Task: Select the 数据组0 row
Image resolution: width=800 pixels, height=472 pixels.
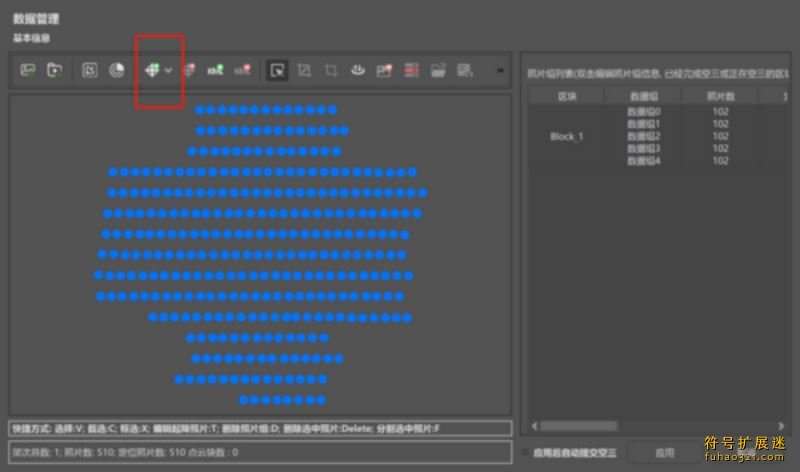Action: tap(643, 112)
